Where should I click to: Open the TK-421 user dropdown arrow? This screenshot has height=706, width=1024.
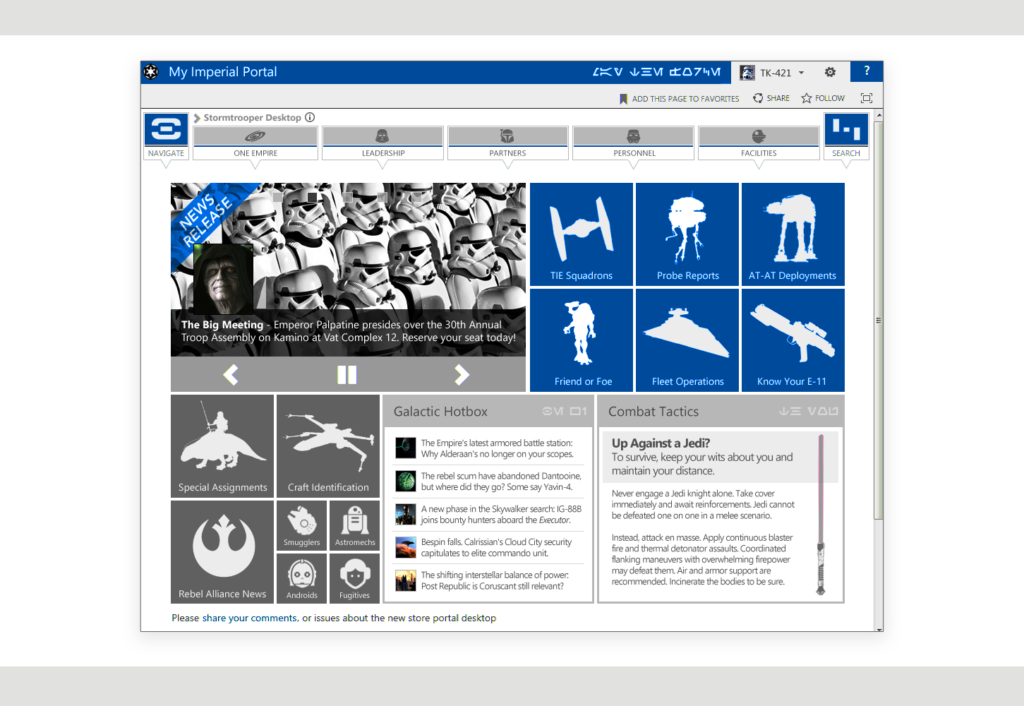(801, 72)
